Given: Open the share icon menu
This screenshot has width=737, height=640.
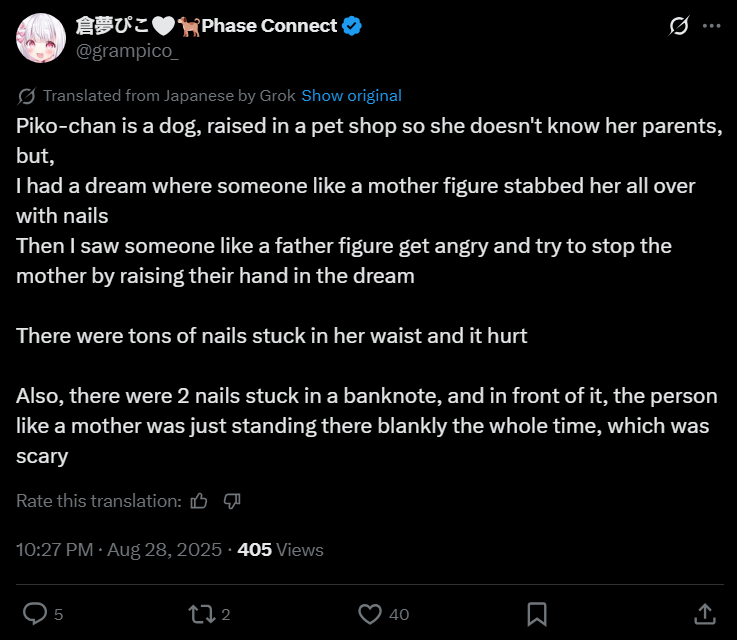Looking at the screenshot, I should (x=704, y=613).
